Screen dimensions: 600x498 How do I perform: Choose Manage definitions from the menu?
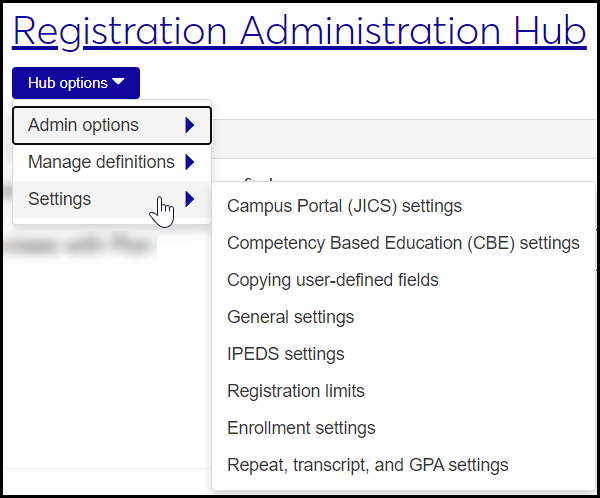[x=101, y=162]
